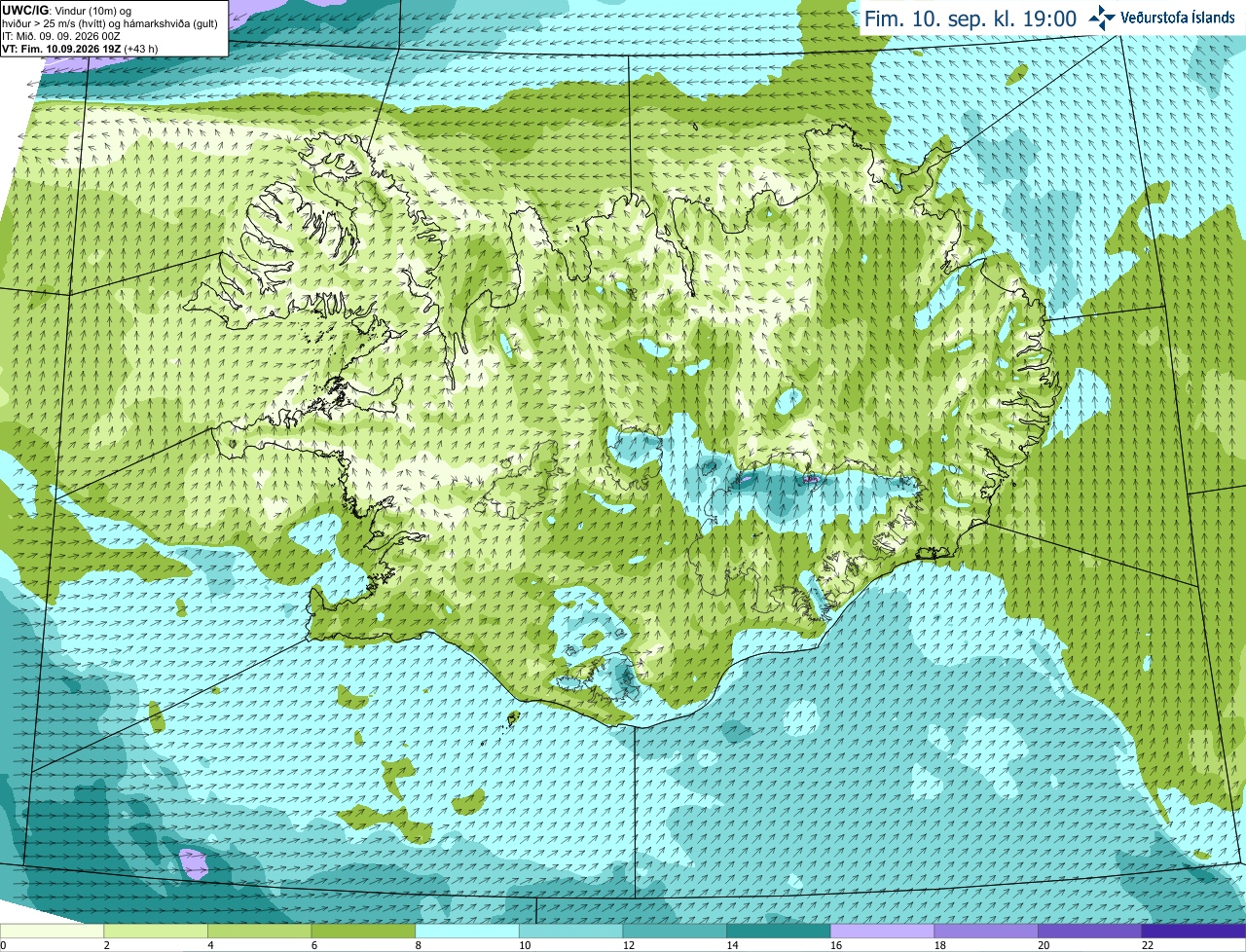
Task: Pick the violet 20–22 legend swatch
Action: click(x=1090, y=932)
